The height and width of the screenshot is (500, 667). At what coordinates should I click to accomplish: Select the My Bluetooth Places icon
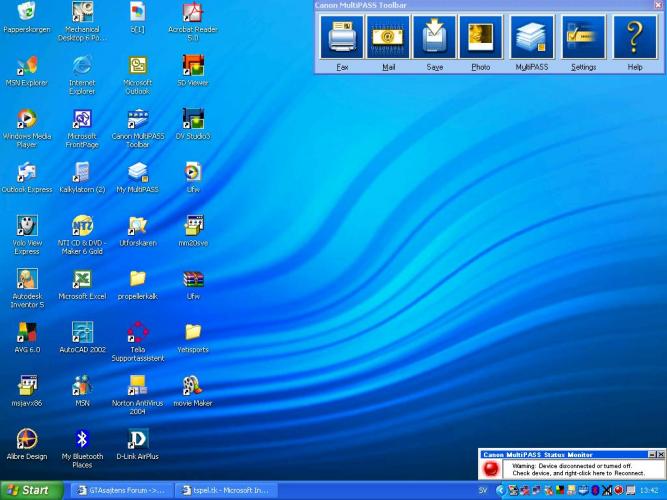(x=83, y=439)
